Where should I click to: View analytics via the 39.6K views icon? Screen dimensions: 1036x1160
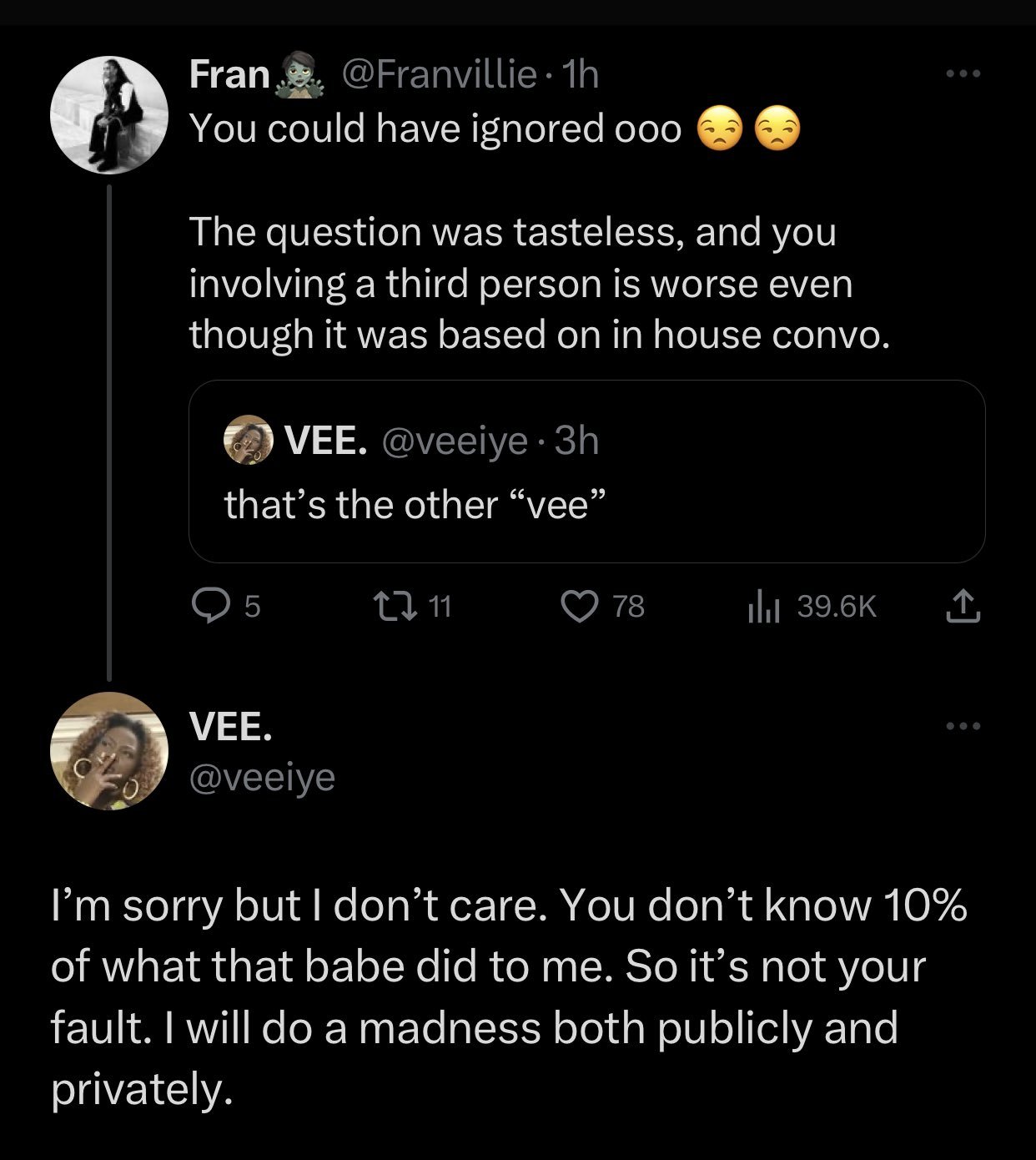tap(762, 605)
